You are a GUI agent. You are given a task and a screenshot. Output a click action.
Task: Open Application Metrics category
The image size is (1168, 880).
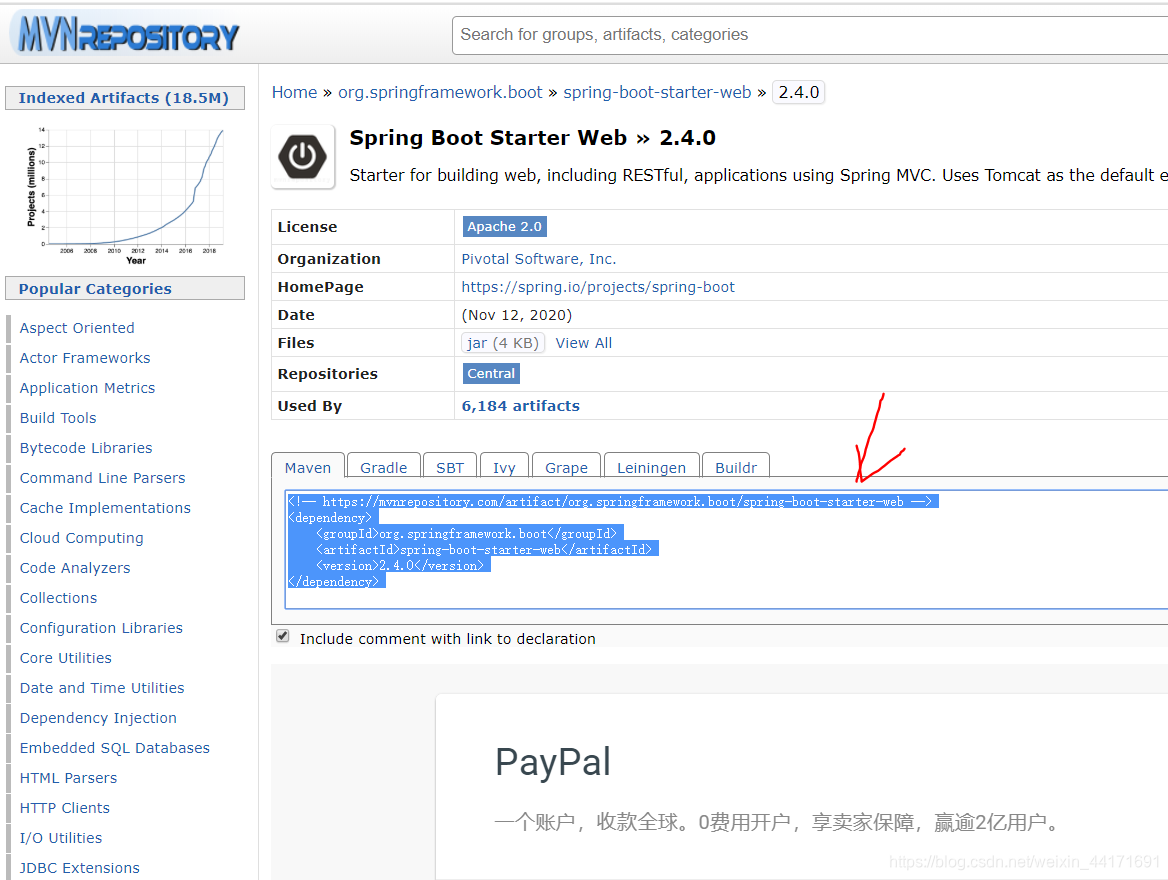87,387
